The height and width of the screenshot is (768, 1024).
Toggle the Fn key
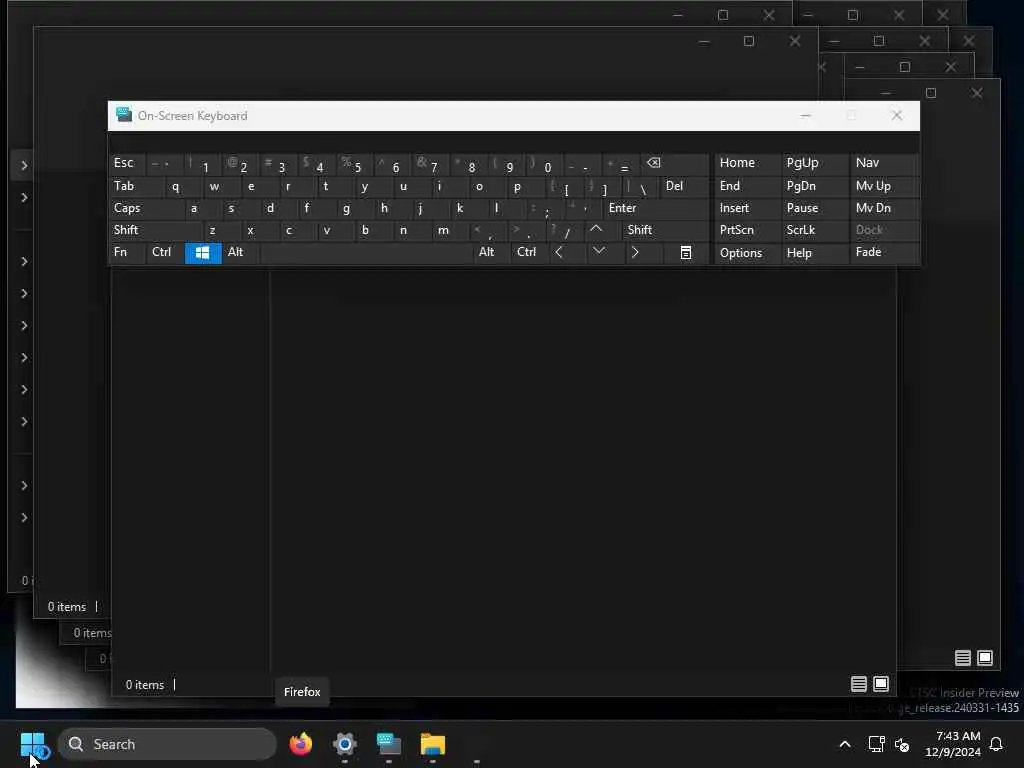coord(127,253)
